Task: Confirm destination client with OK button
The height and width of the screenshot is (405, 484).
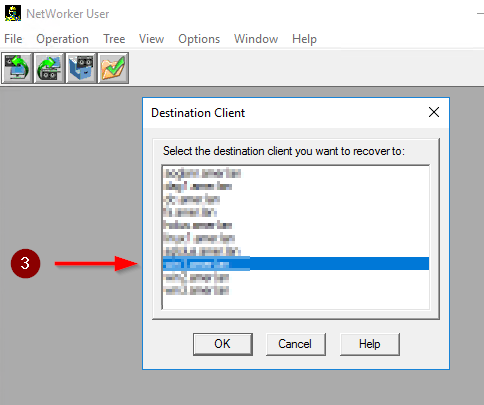Action: coord(223,344)
